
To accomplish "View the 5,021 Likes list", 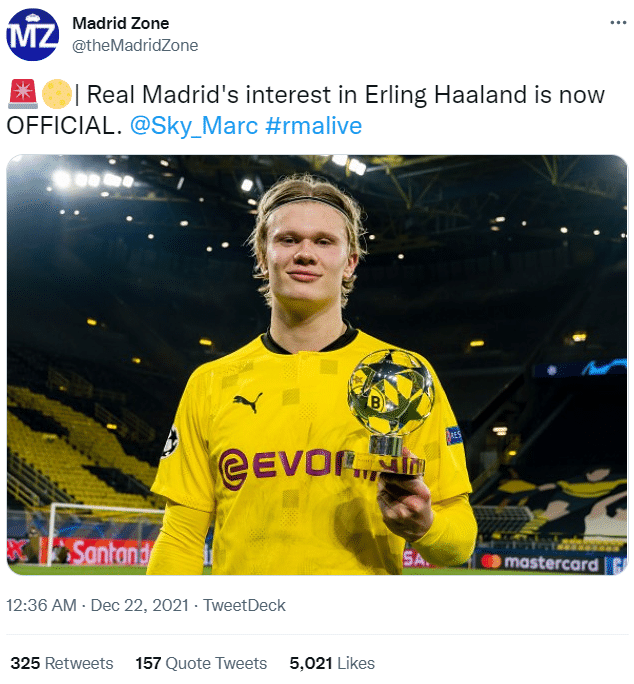I will [x=332, y=663].
